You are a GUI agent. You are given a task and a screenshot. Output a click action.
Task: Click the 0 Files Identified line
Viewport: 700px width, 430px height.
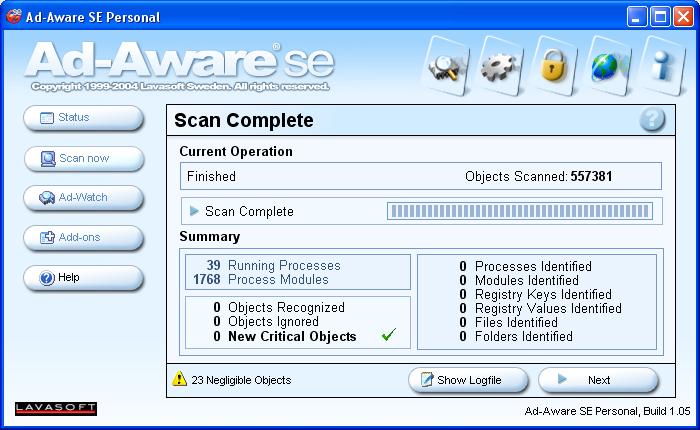(x=508, y=322)
